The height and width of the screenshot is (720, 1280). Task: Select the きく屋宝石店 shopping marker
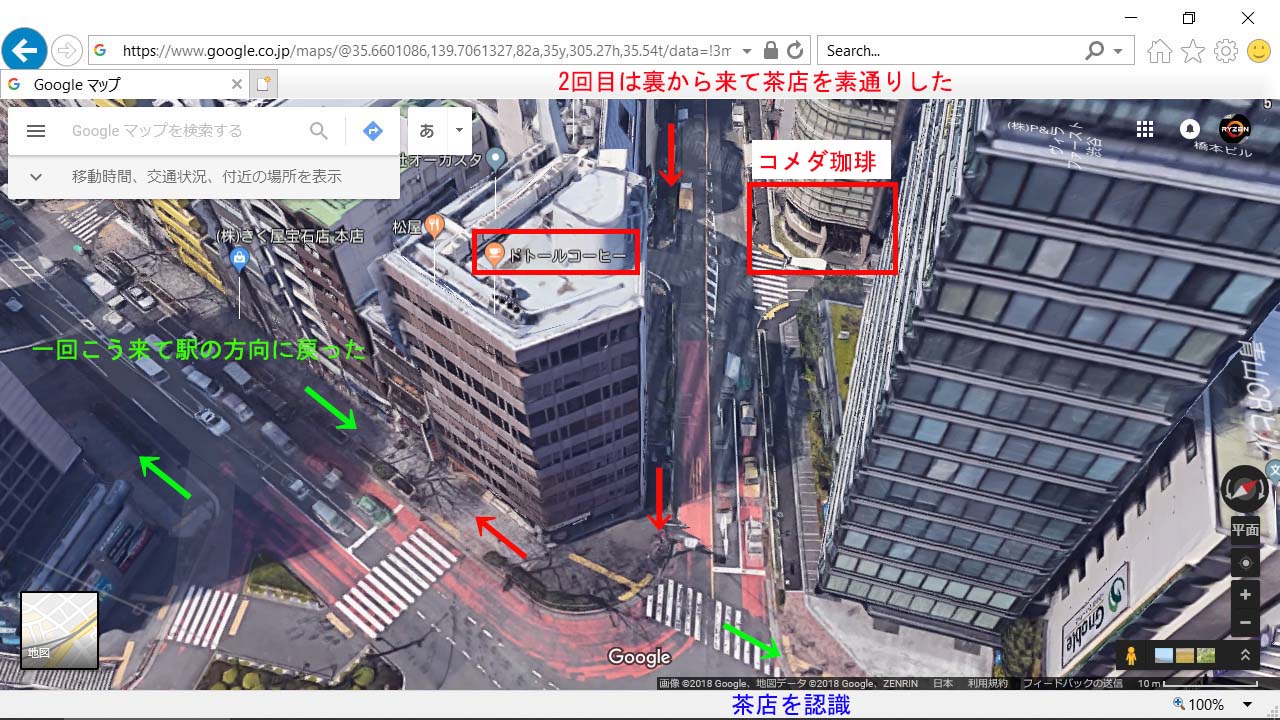click(x=239, y=260)
